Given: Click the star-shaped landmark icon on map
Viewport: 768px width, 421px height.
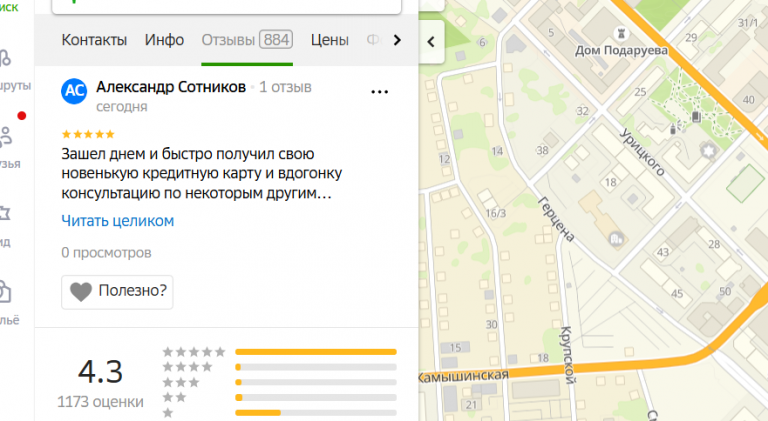Looking at the screenshot, I should [708, 151].
